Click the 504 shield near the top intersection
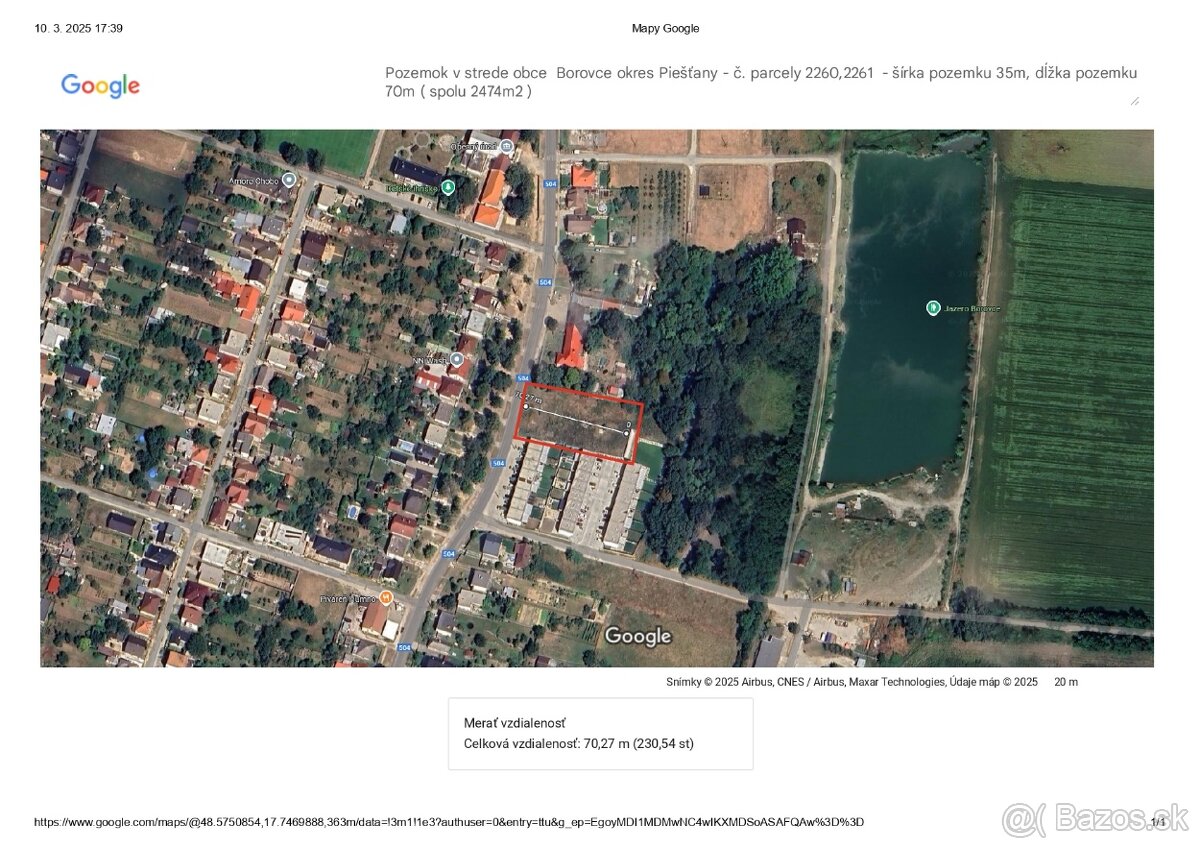 click(x=549, y=183)
